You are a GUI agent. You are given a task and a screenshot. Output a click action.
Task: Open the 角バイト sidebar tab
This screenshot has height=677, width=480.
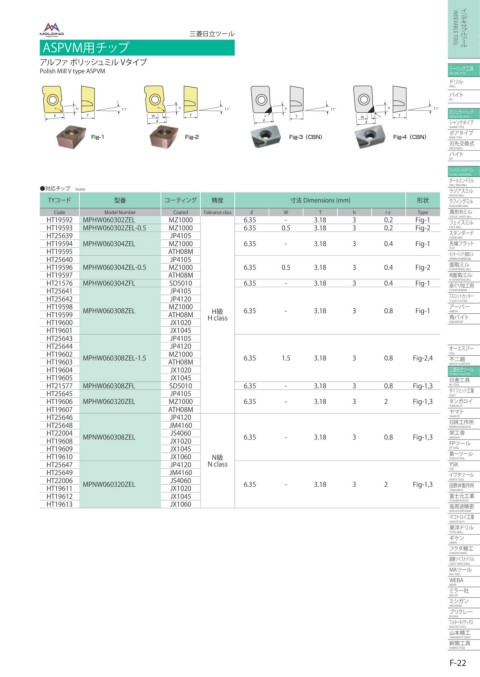click(464, 318)
